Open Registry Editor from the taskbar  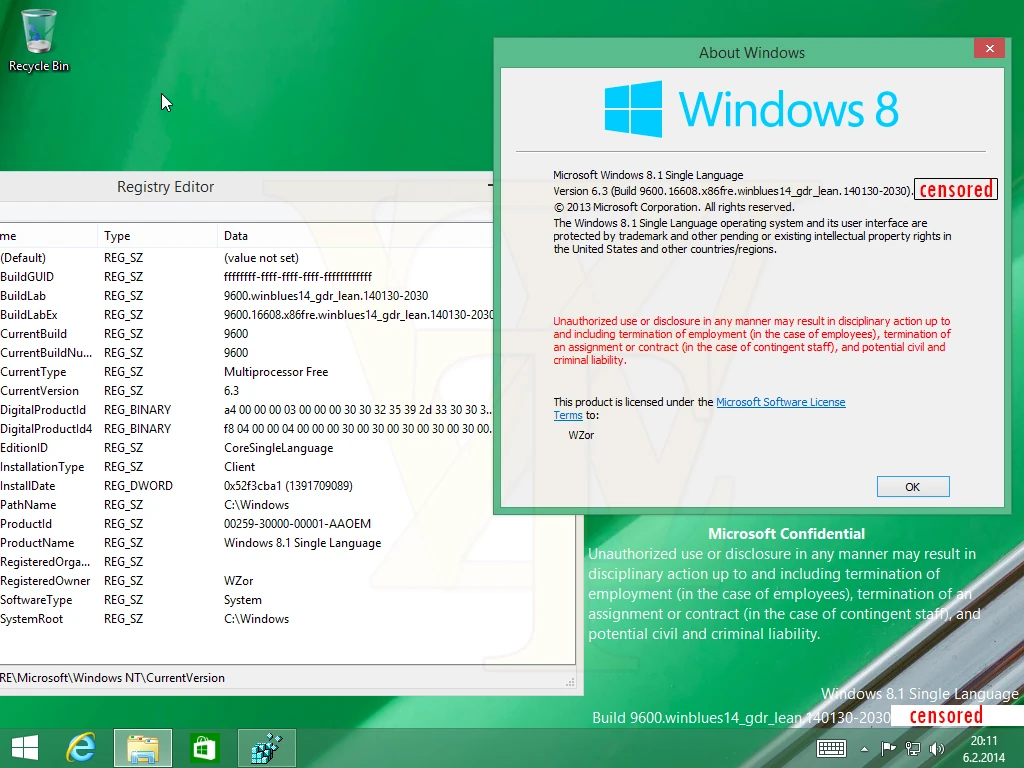pos(266,748)
